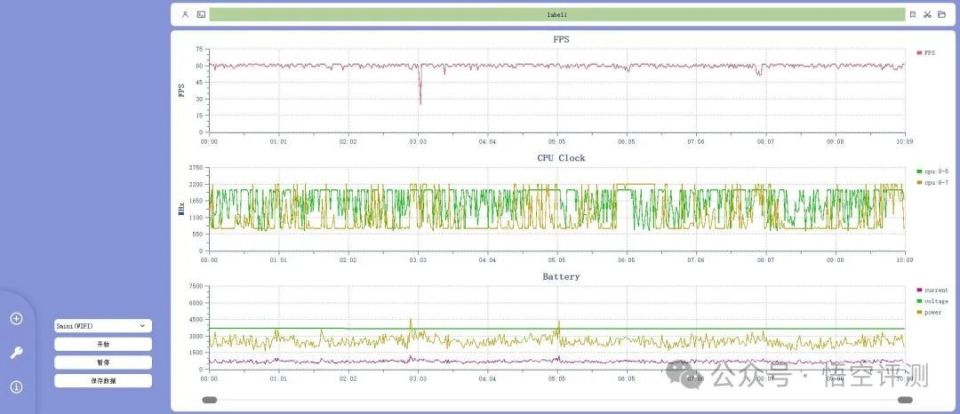Toggle the voltage legend entry in Battery chart

(932, 301)
